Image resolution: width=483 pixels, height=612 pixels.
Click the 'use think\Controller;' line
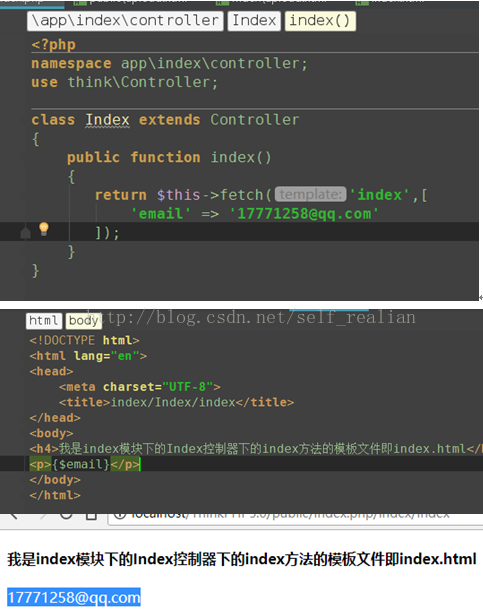[x=125, y=82]
